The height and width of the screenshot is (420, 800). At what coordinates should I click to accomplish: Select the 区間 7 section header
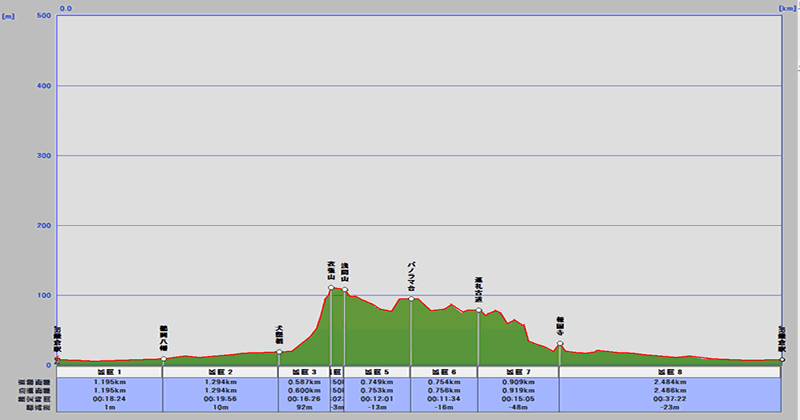click(x=517, y=372)
